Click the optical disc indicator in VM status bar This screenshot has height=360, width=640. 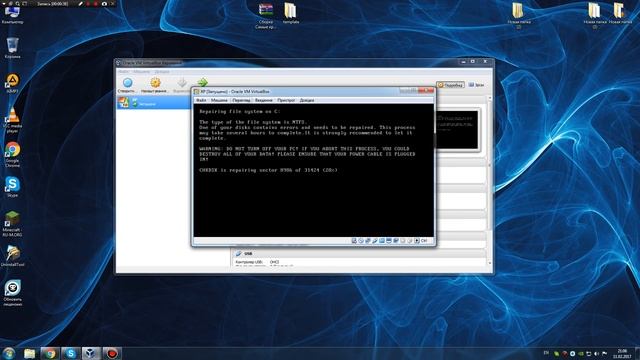tap(361, 241)
